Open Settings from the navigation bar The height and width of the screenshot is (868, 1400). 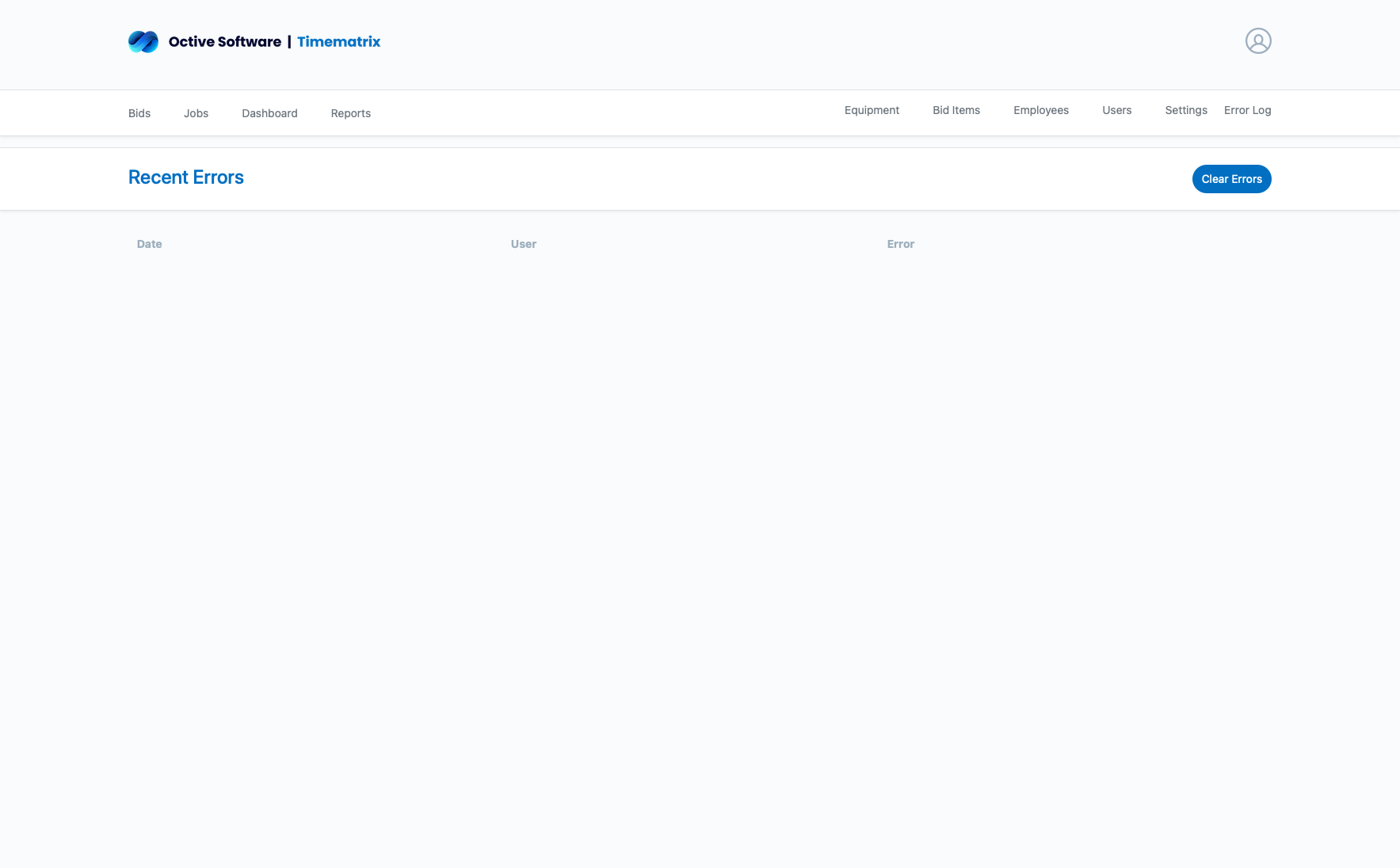point(1185,110)
